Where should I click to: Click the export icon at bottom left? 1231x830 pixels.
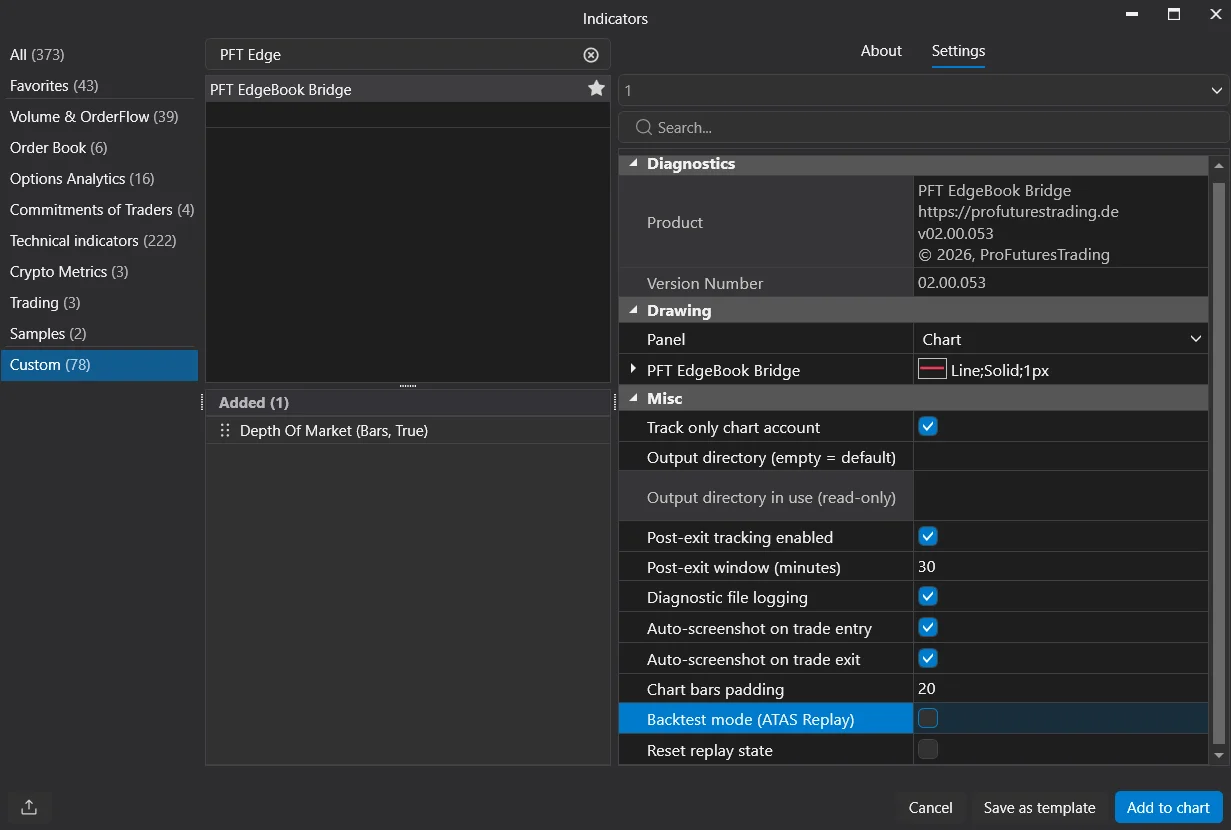(29, 807)
